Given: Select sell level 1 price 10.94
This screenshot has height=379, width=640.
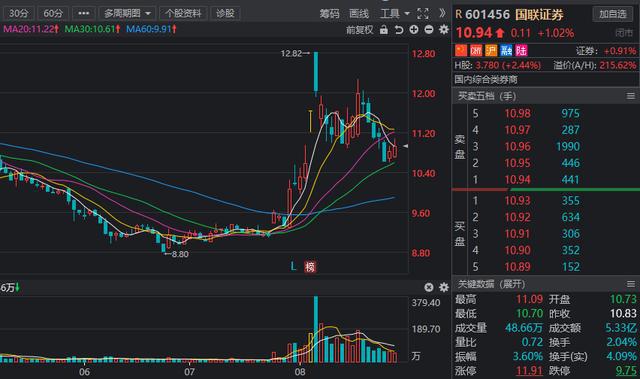Looking at the screenshot, I should click(518, 180).
